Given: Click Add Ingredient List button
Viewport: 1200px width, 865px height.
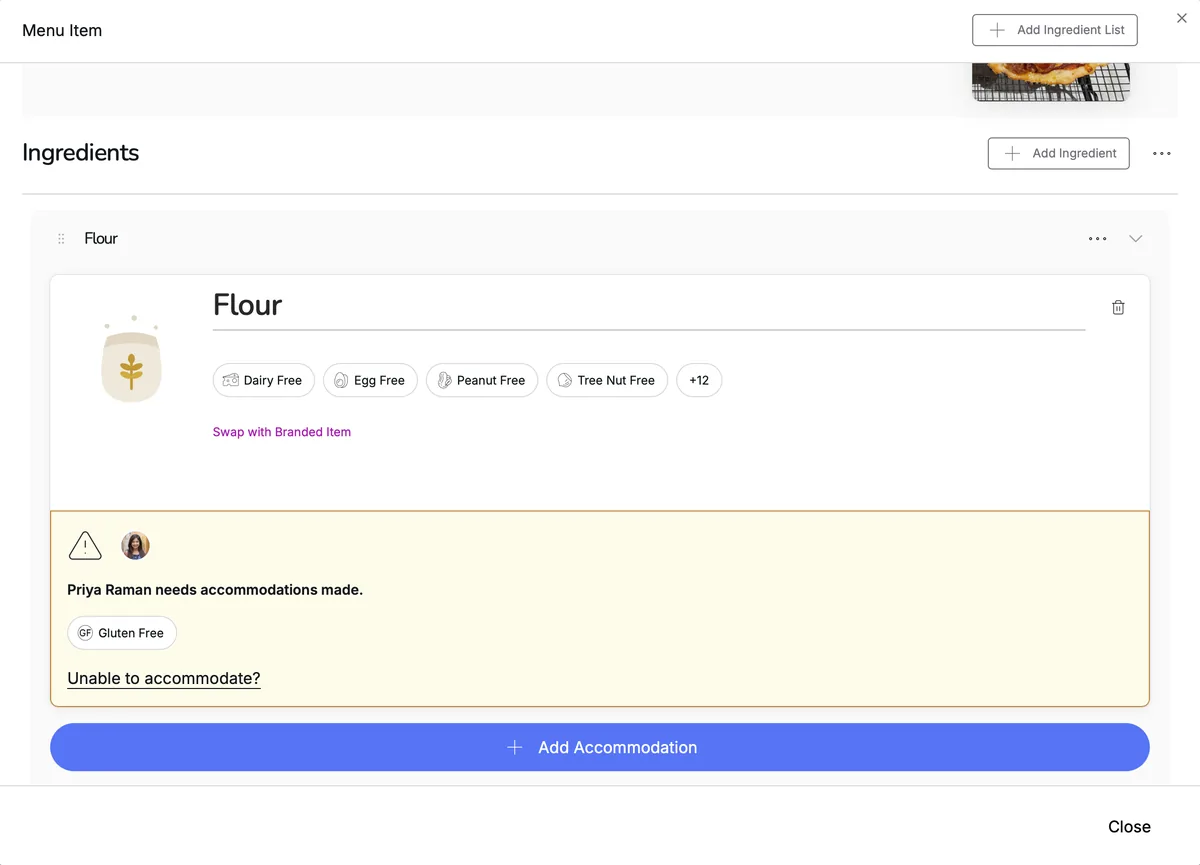Looking at the screenshot, I should tap(1055, 30).
